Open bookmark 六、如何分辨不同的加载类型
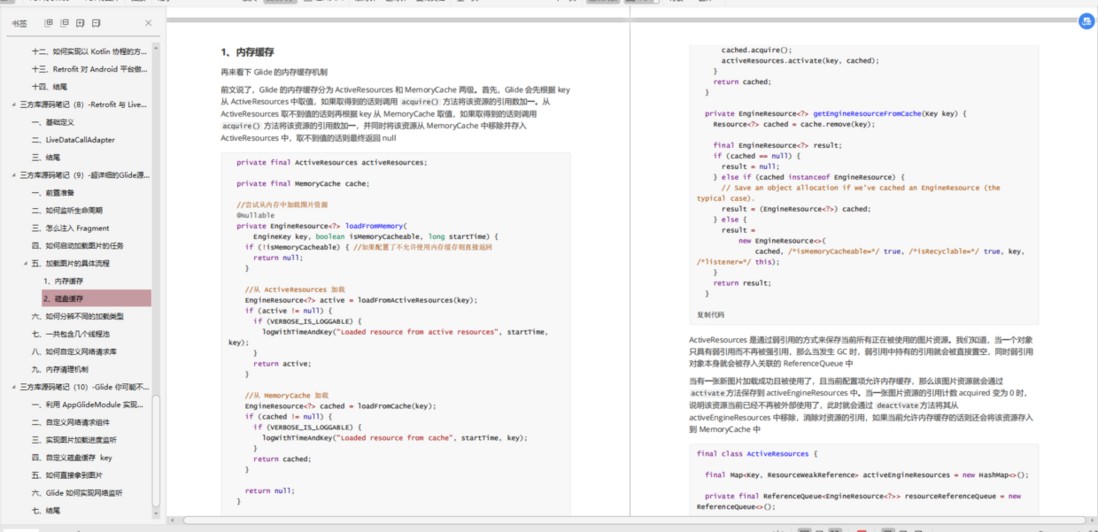1098x532 pixels. coord(78,316)
